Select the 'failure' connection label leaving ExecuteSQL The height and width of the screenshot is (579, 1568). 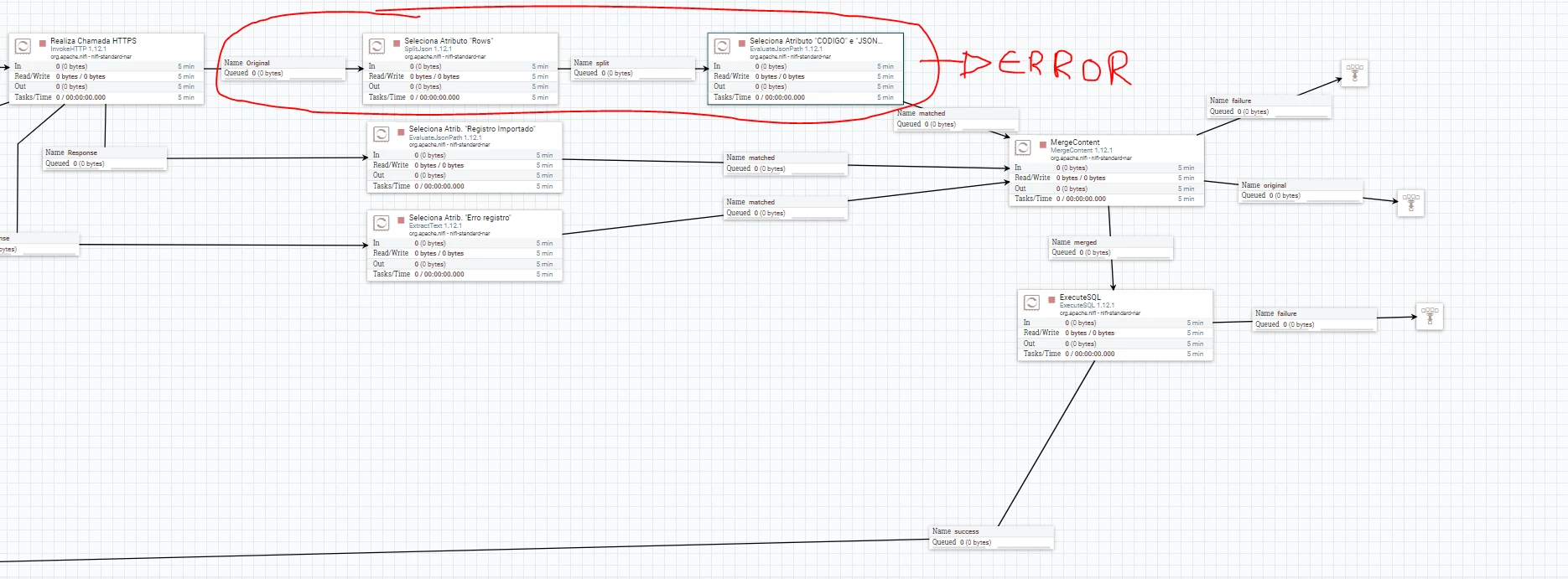pyautogui.click(x=1315, y=318)
